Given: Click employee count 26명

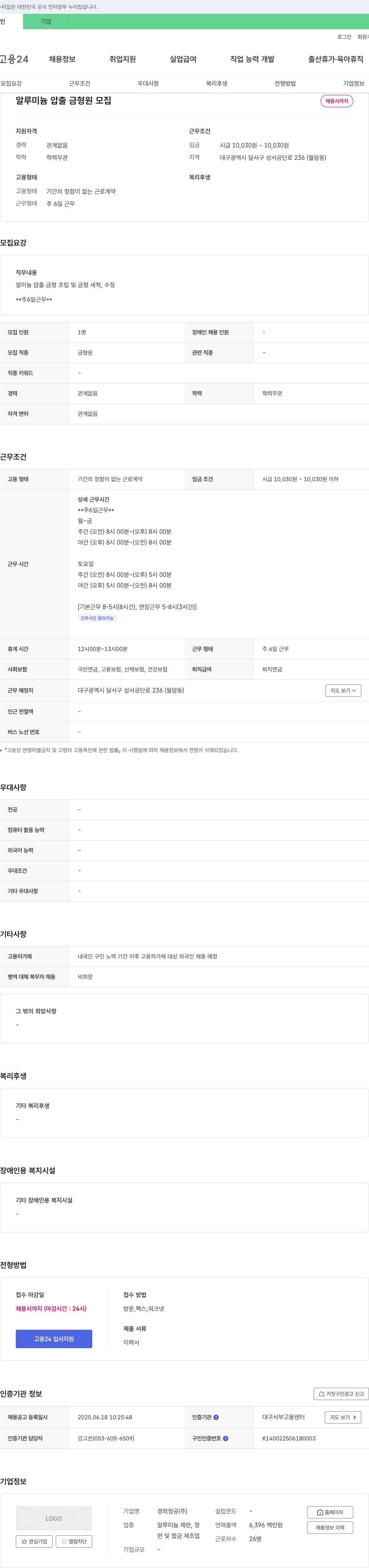Looking at the screenshot, I should click(255, 1539).
